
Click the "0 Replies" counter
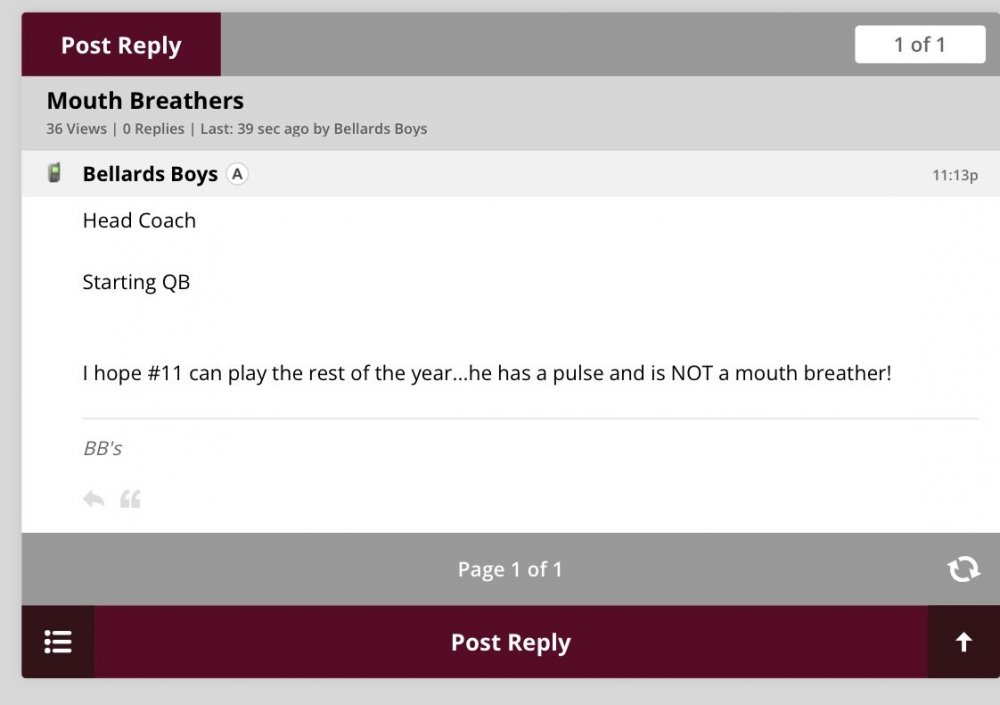(153, 129)
